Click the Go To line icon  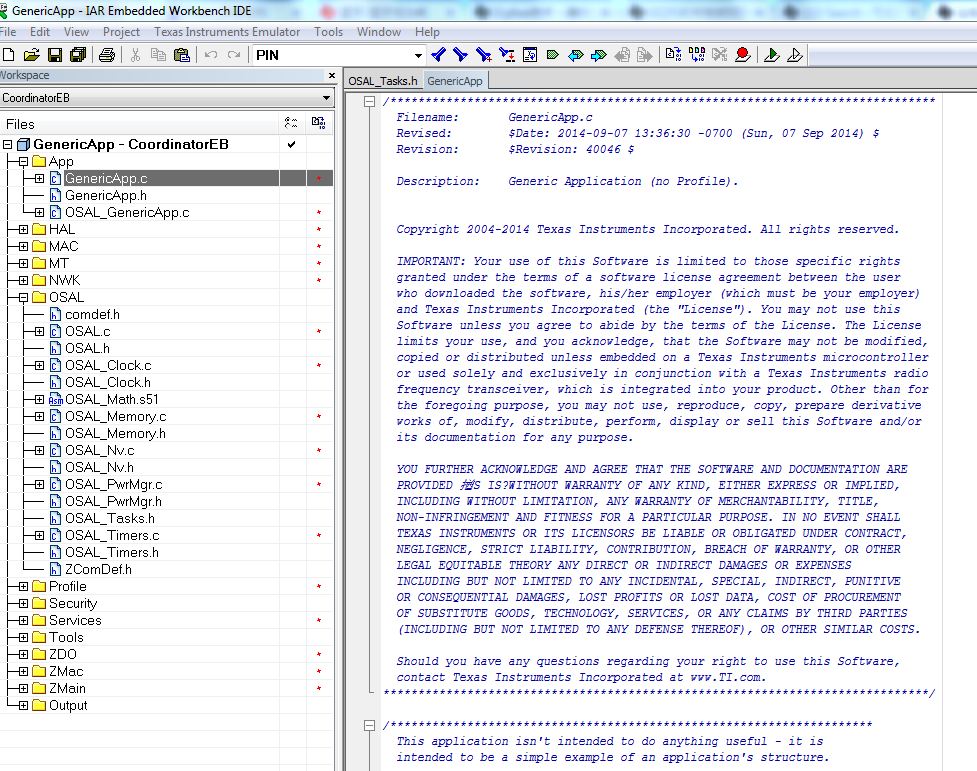[530, 55]
